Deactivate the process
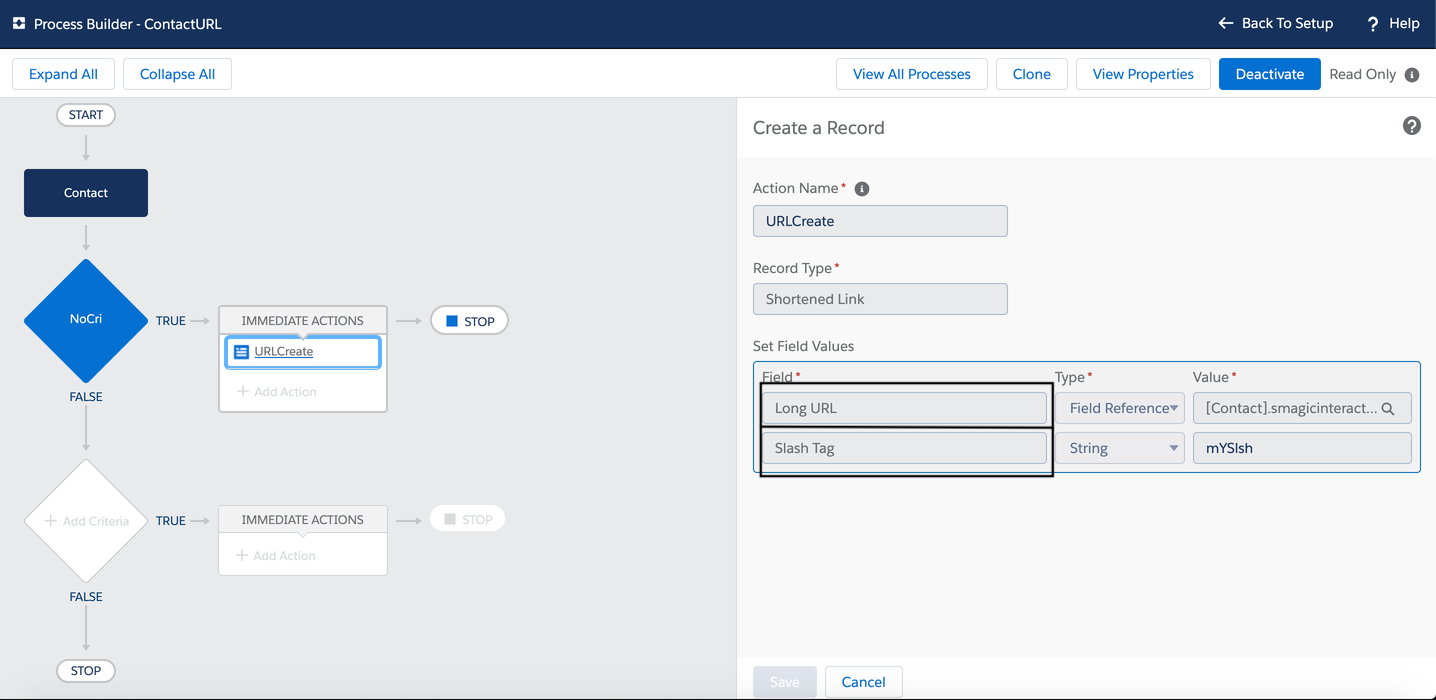This screenshot has width=1436, height=700. click(x=1269, y=74)
